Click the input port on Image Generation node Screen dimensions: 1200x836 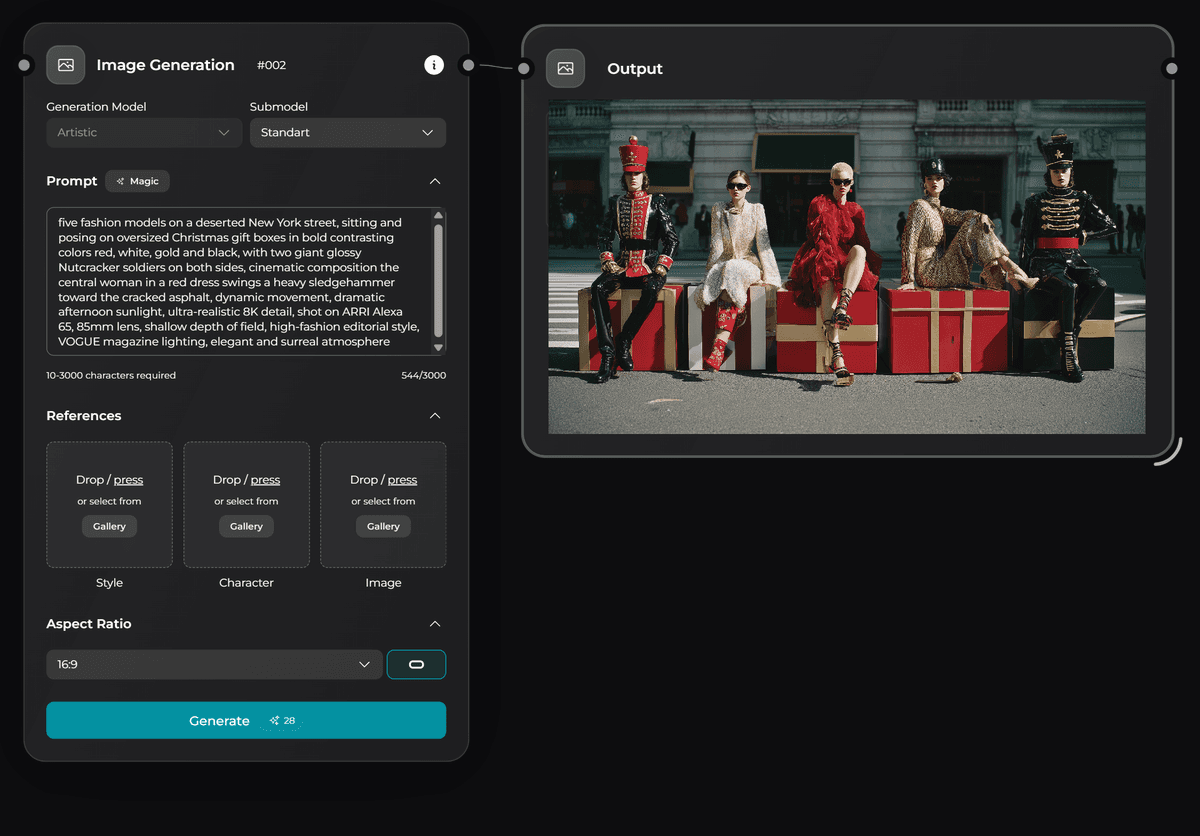[x=25, y=65]
